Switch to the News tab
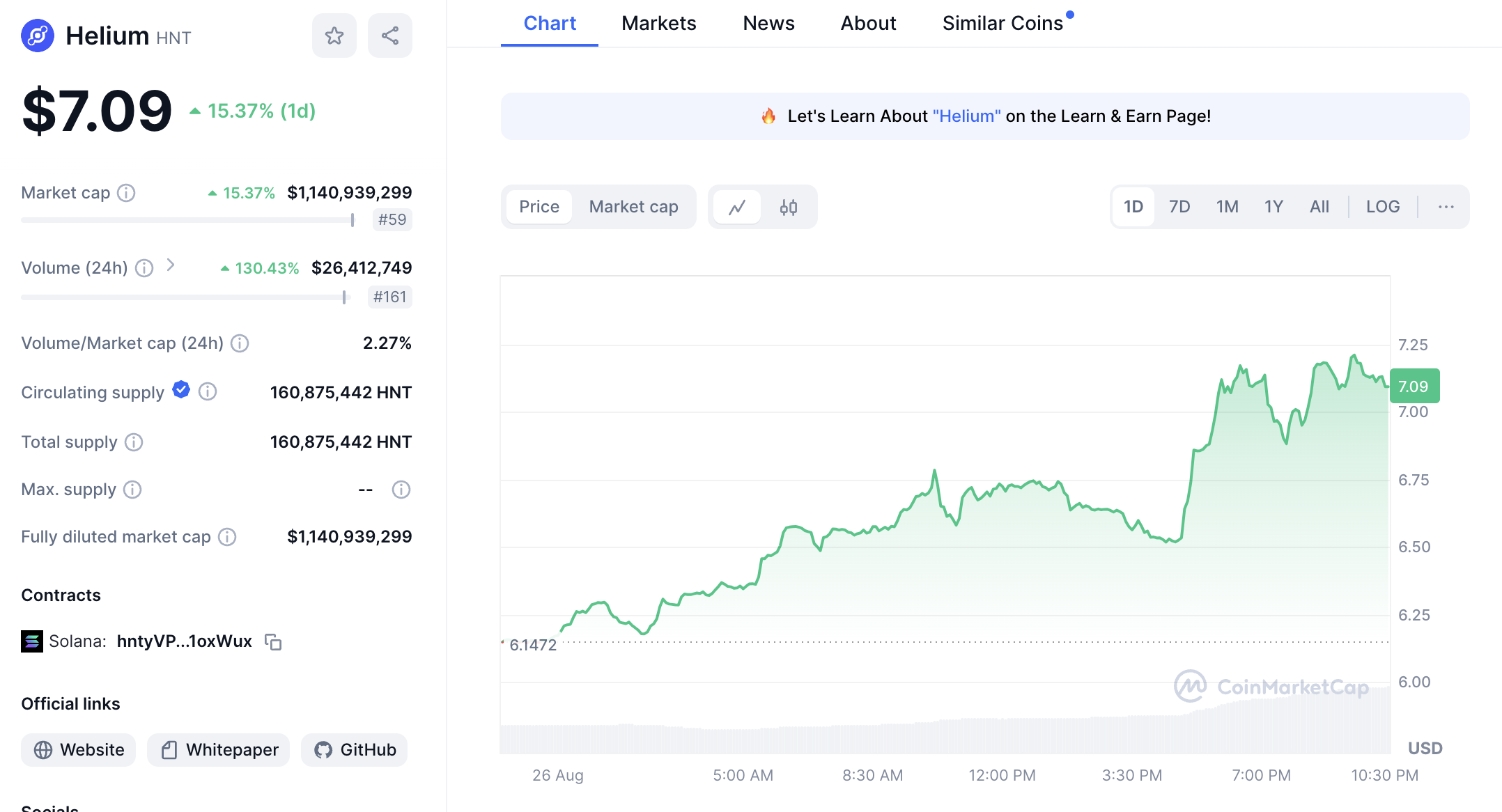1502x812 pixels. [x=768, y=23]
